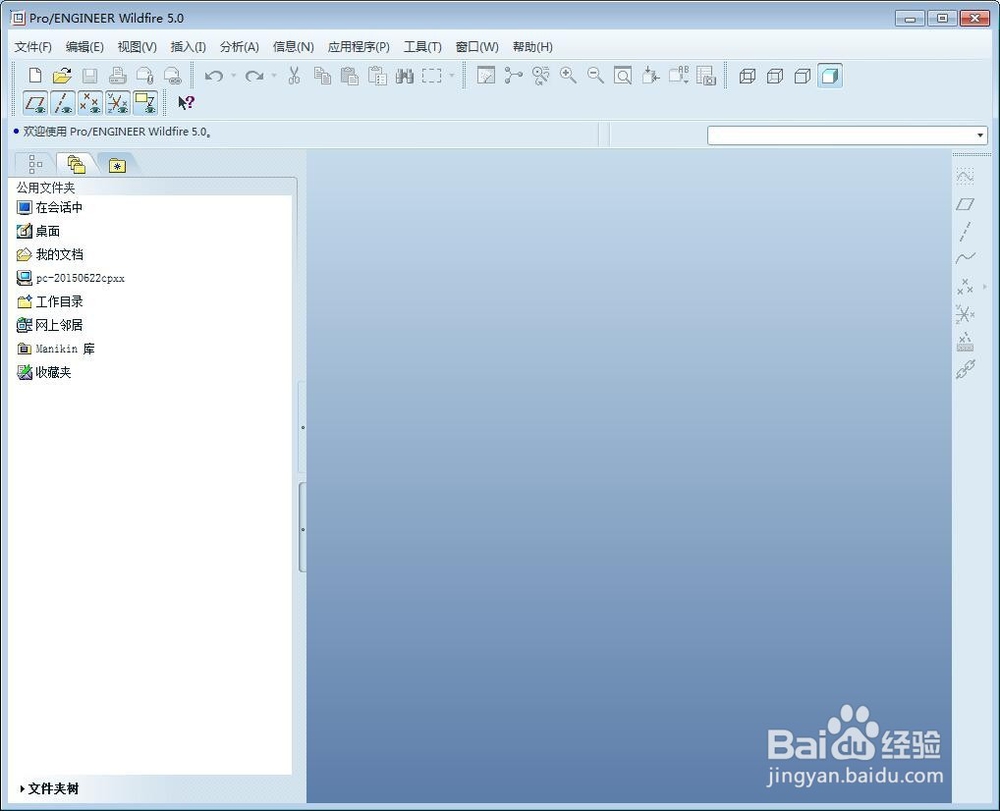Open the 工具(T) menu
The height and width of the screenshot is (811, 1000).
[423, 47]
